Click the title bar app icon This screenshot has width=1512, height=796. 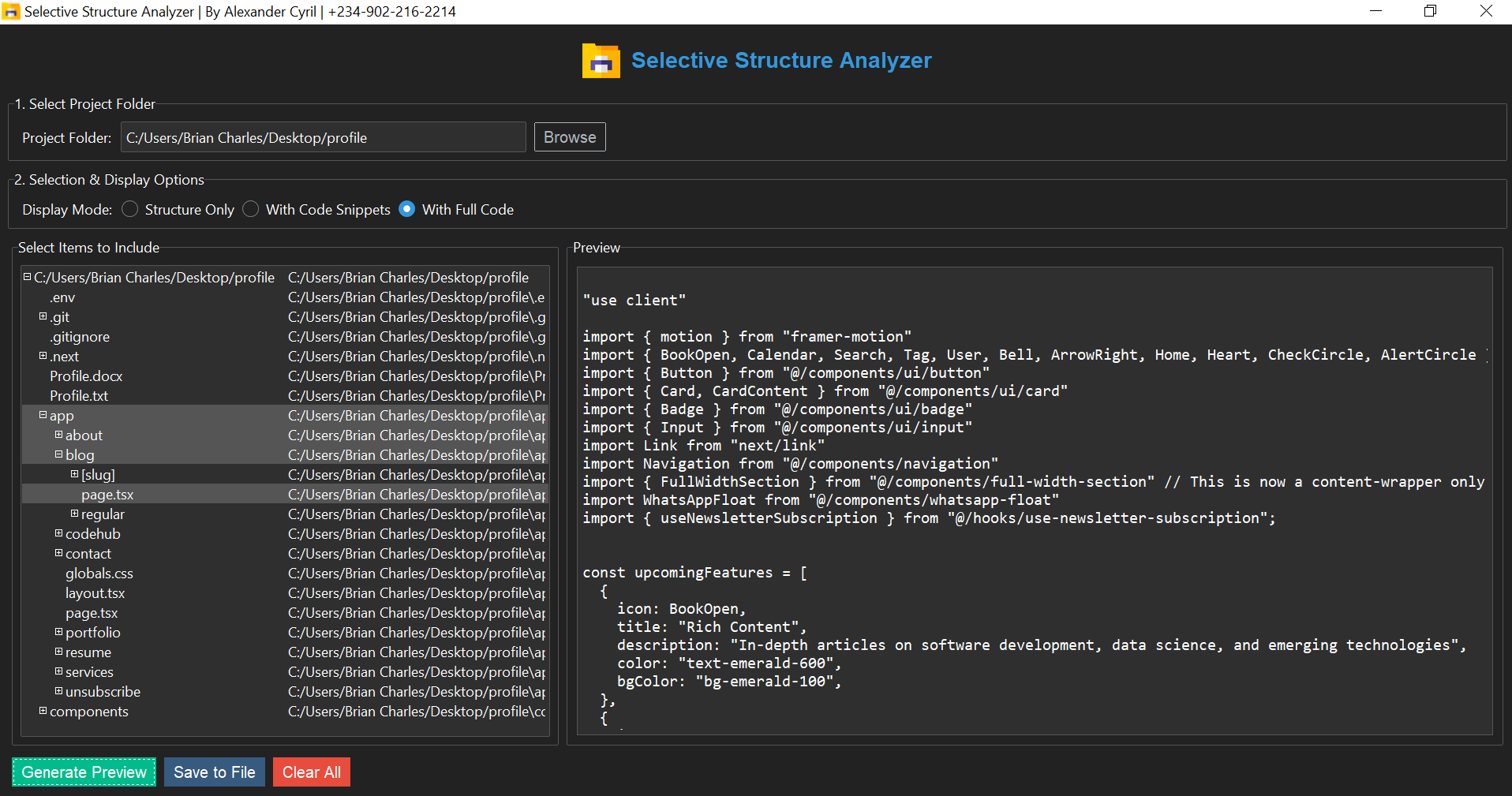[x=11, y=12]
